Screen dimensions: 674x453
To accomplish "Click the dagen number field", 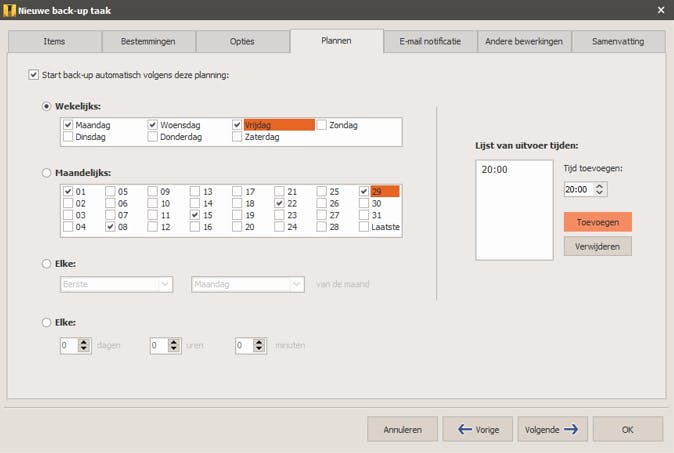I will click(70, 346).
